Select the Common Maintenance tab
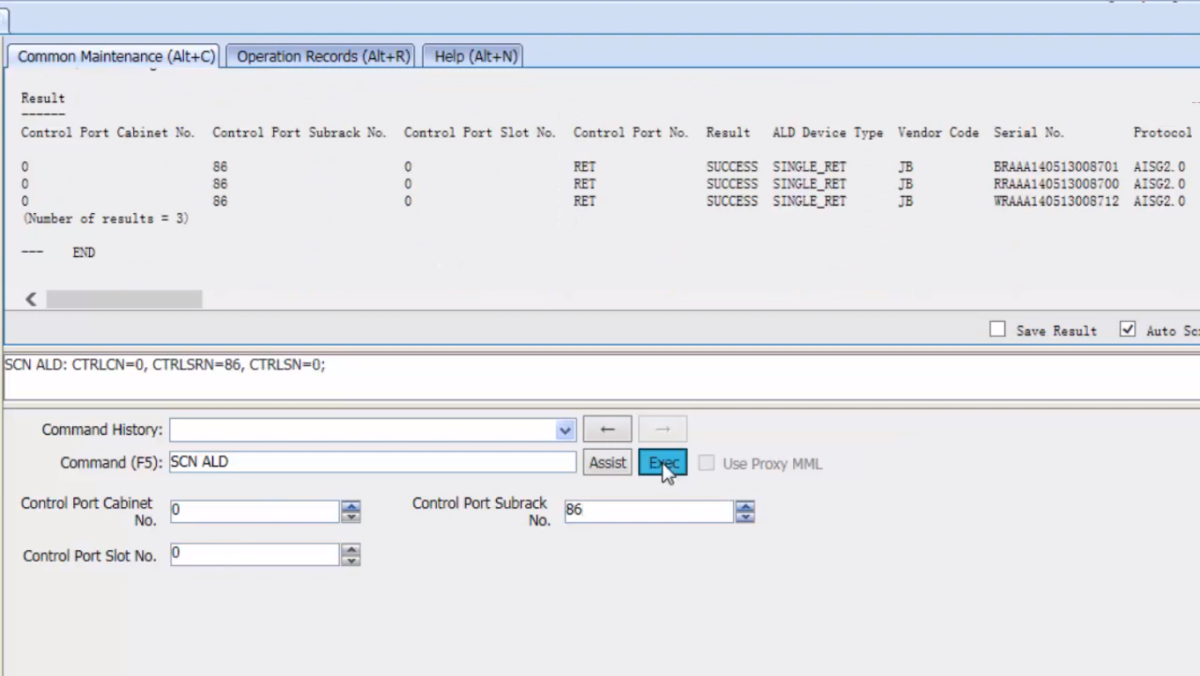This screenshot has width=1200, height=676. [x=116, y=56]
